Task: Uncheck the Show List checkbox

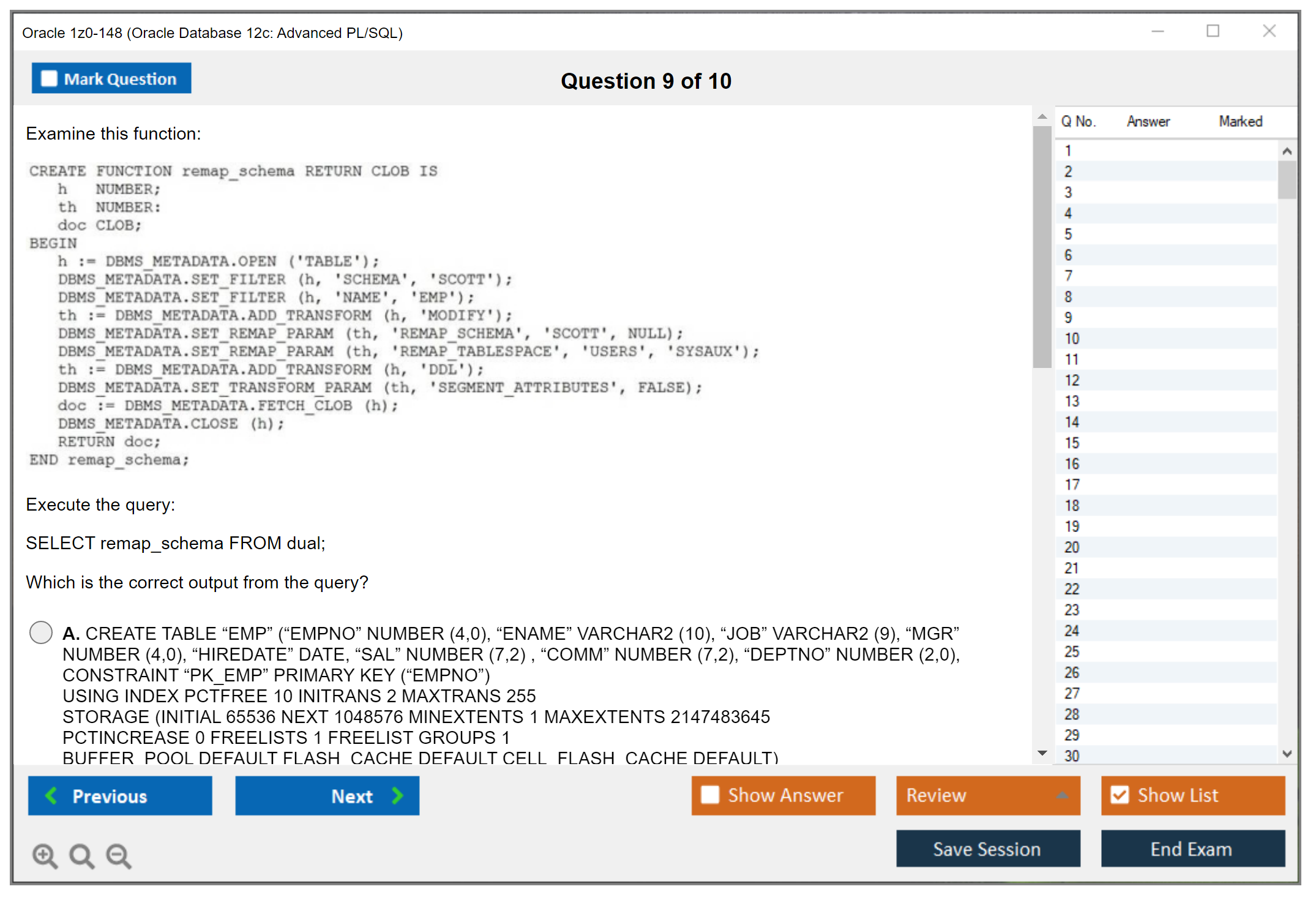Action: tap(1120, 795)
